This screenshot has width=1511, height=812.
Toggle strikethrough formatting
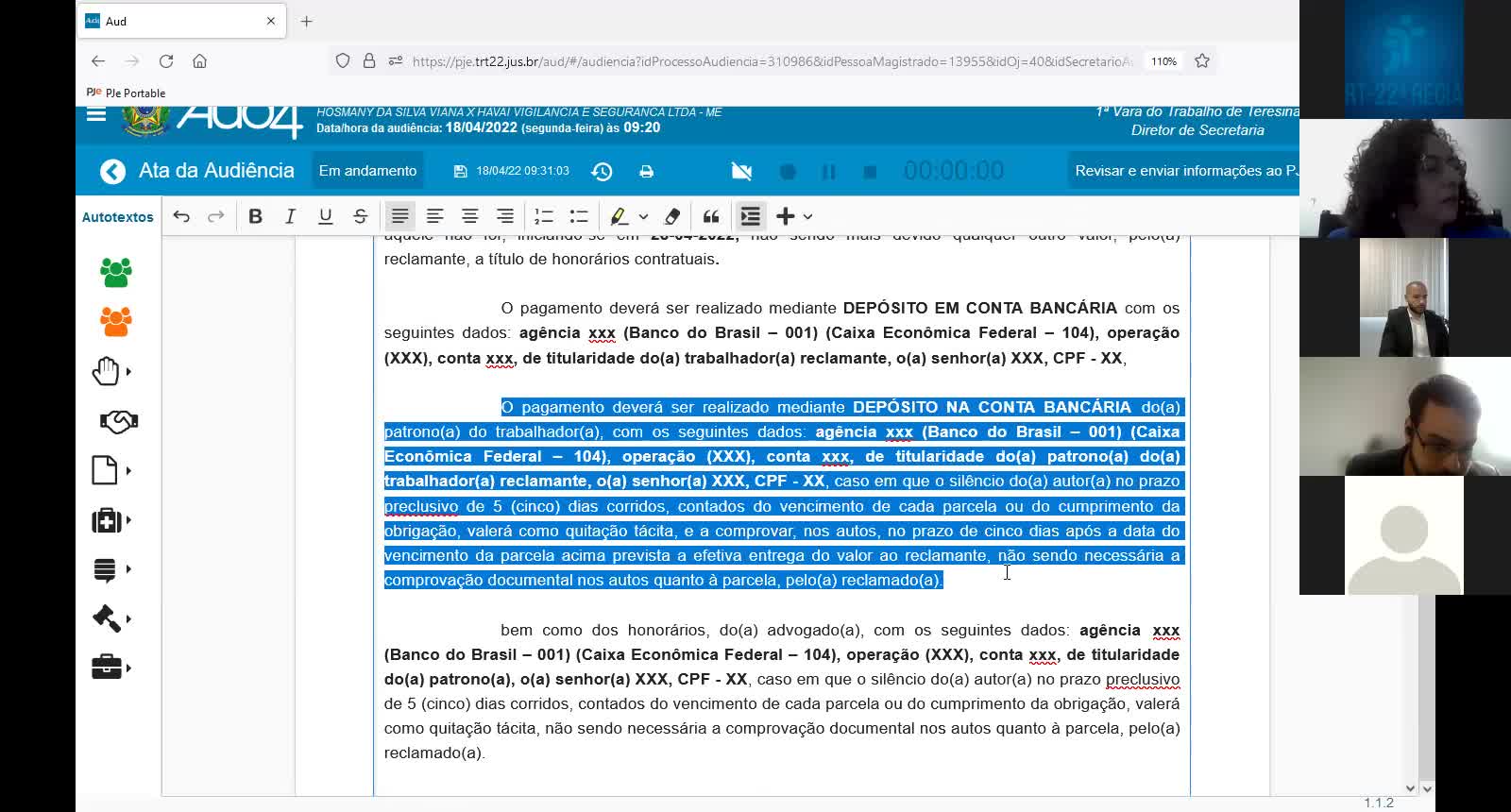360,216
